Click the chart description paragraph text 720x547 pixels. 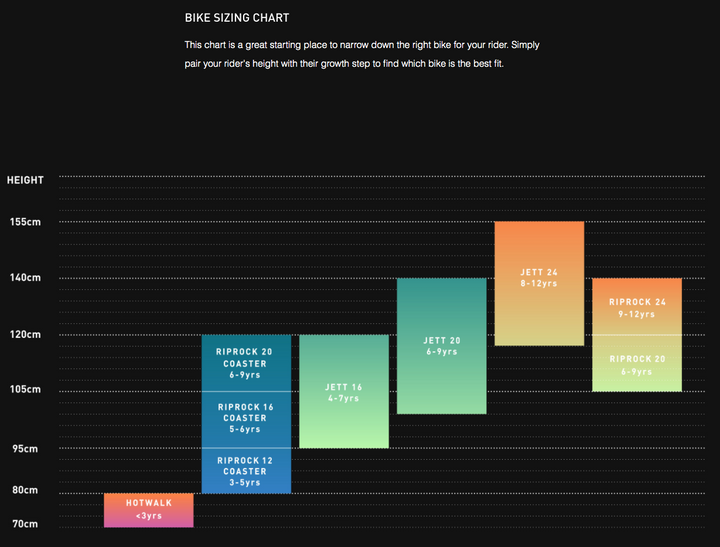pos(362,54)
